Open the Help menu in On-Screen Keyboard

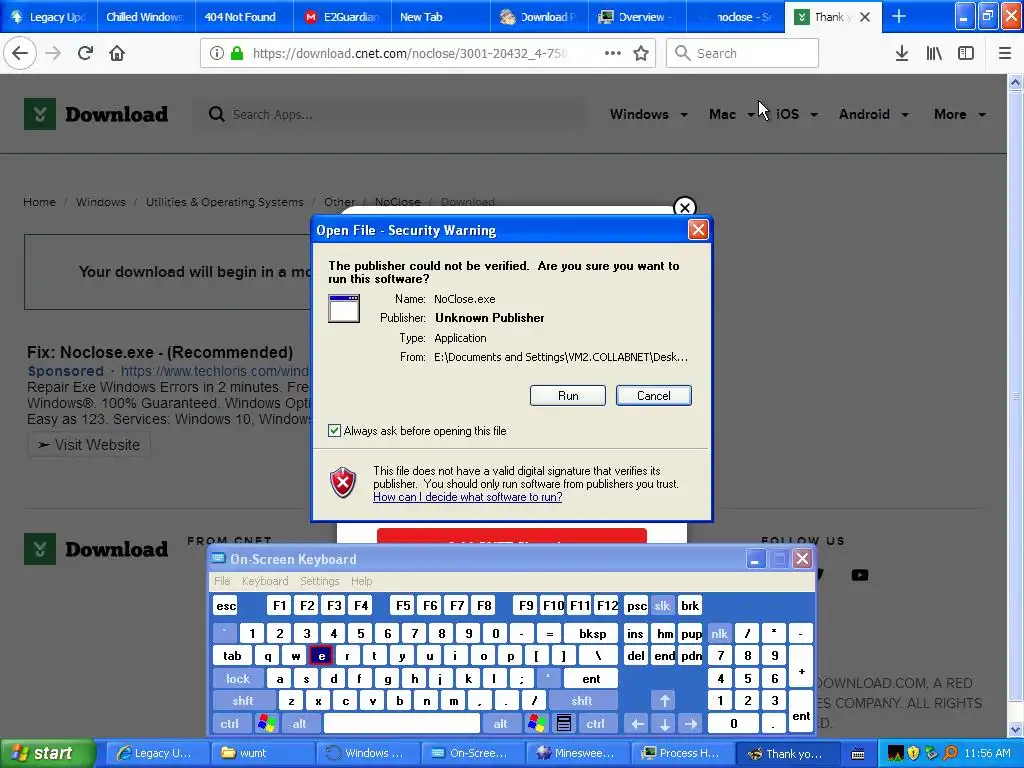click(x=361, y=581)
